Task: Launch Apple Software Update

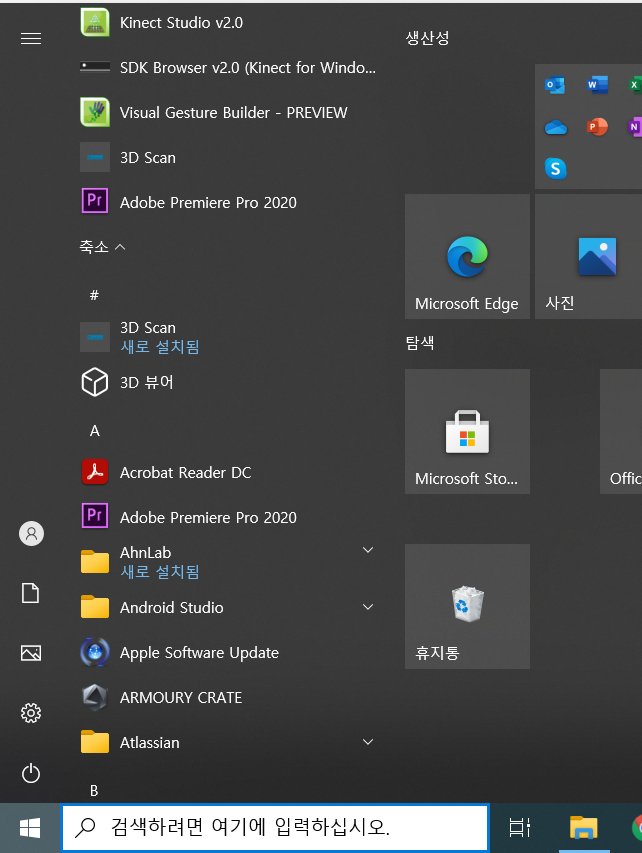Action: coord(229,652)
